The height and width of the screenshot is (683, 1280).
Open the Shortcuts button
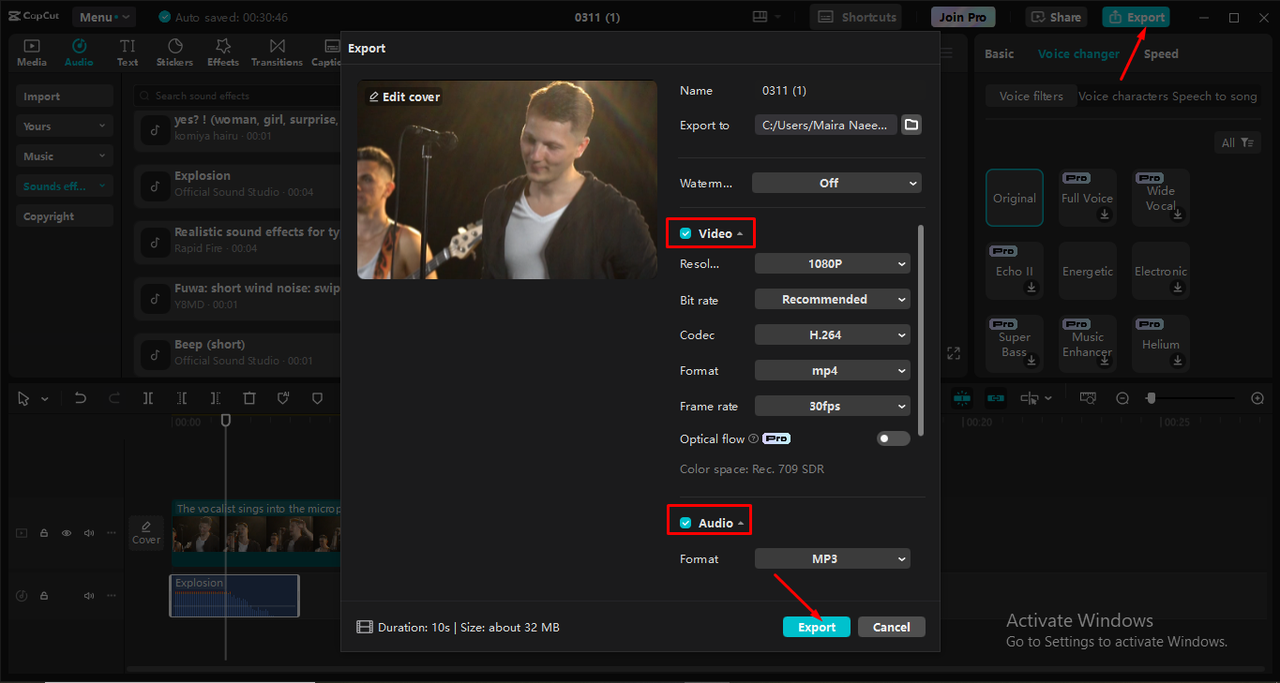(855, 17)
